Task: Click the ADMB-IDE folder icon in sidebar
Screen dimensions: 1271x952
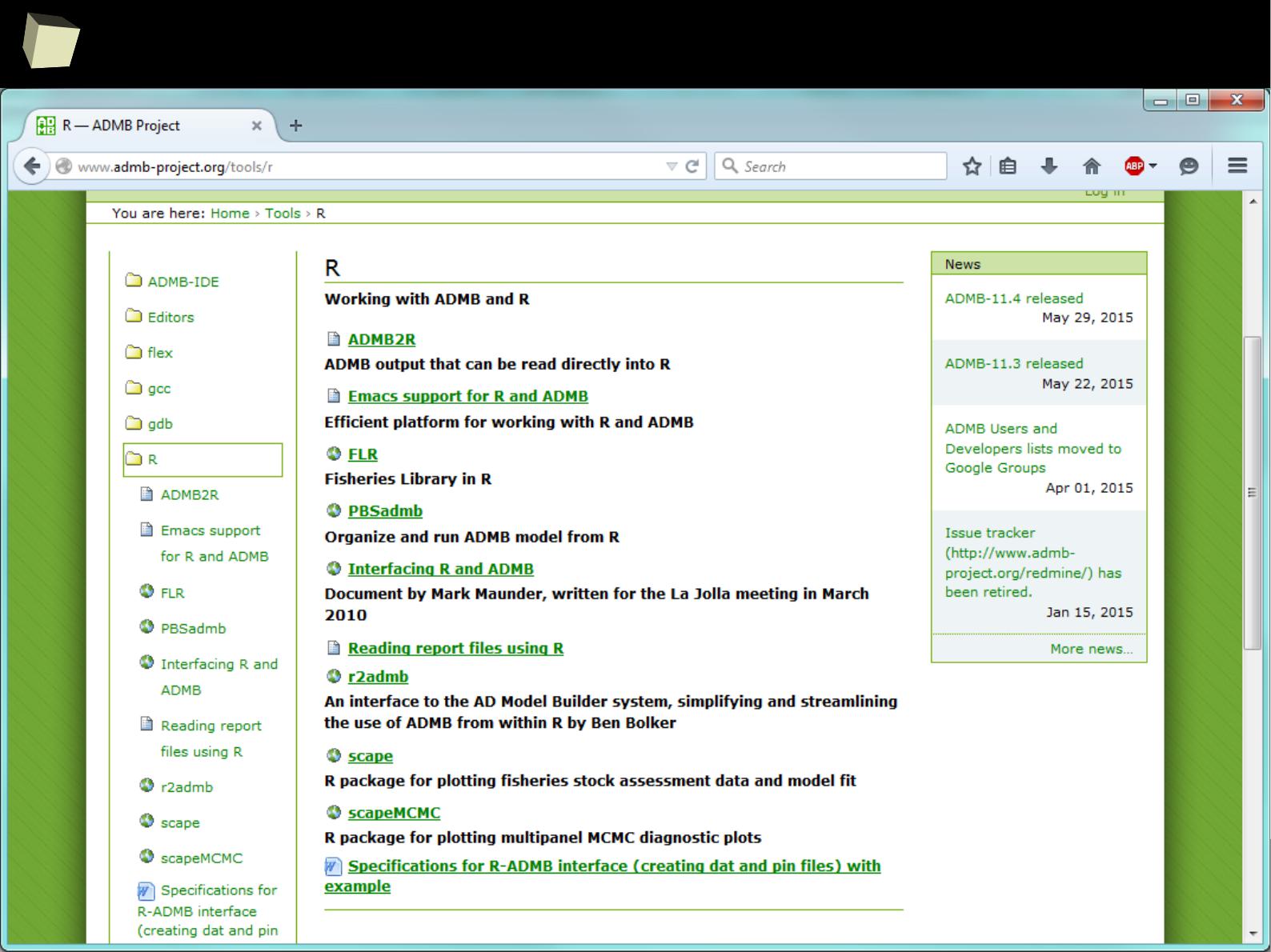Action: (134, 281)
